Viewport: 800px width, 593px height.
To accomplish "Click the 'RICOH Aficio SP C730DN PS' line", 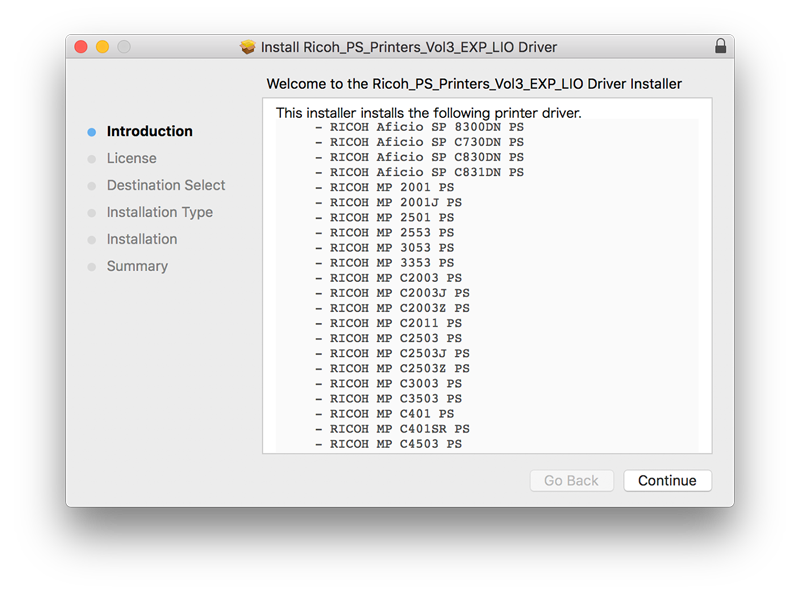I will (419, 142).
